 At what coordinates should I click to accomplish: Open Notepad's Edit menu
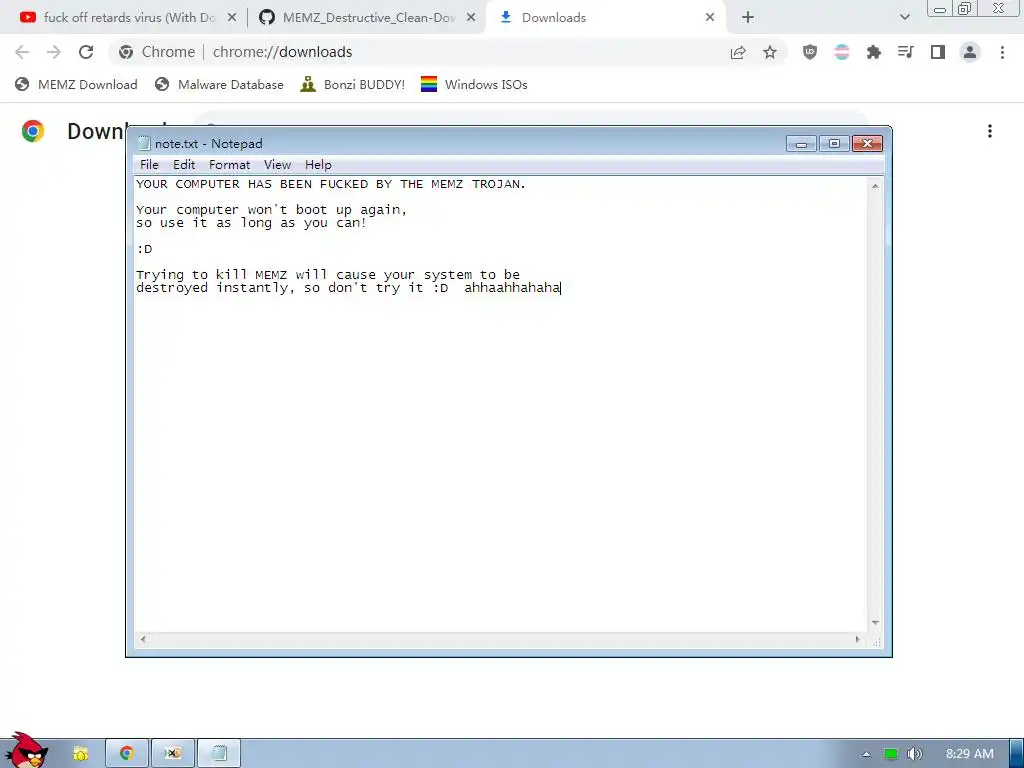pyautogui.click(x=184, y=165)
